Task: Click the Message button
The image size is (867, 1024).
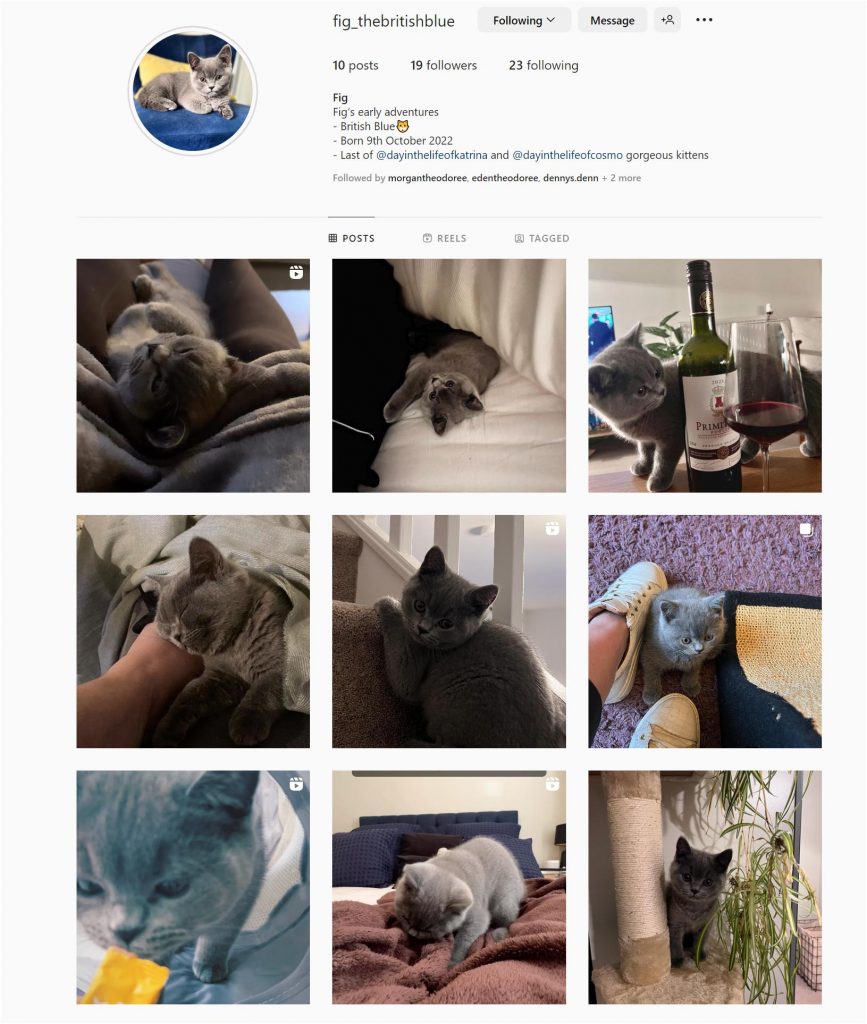Action: tap(612, 20)
